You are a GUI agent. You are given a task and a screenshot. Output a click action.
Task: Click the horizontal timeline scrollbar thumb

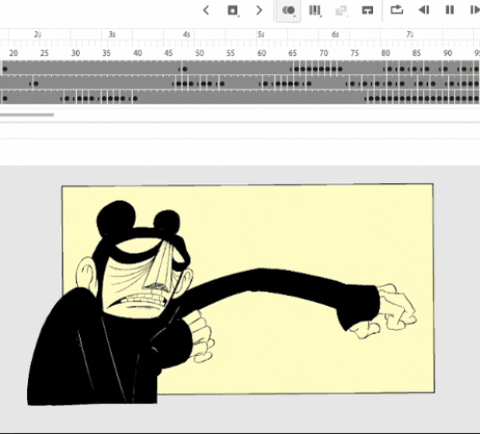27,115
